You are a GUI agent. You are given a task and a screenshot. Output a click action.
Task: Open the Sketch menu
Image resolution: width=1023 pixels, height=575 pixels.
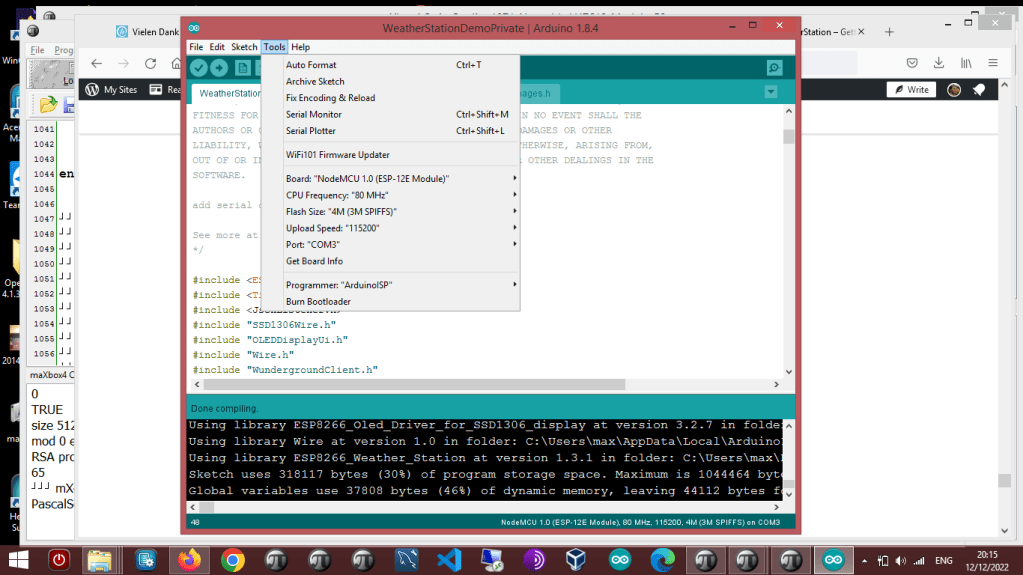tap(244, 47)
